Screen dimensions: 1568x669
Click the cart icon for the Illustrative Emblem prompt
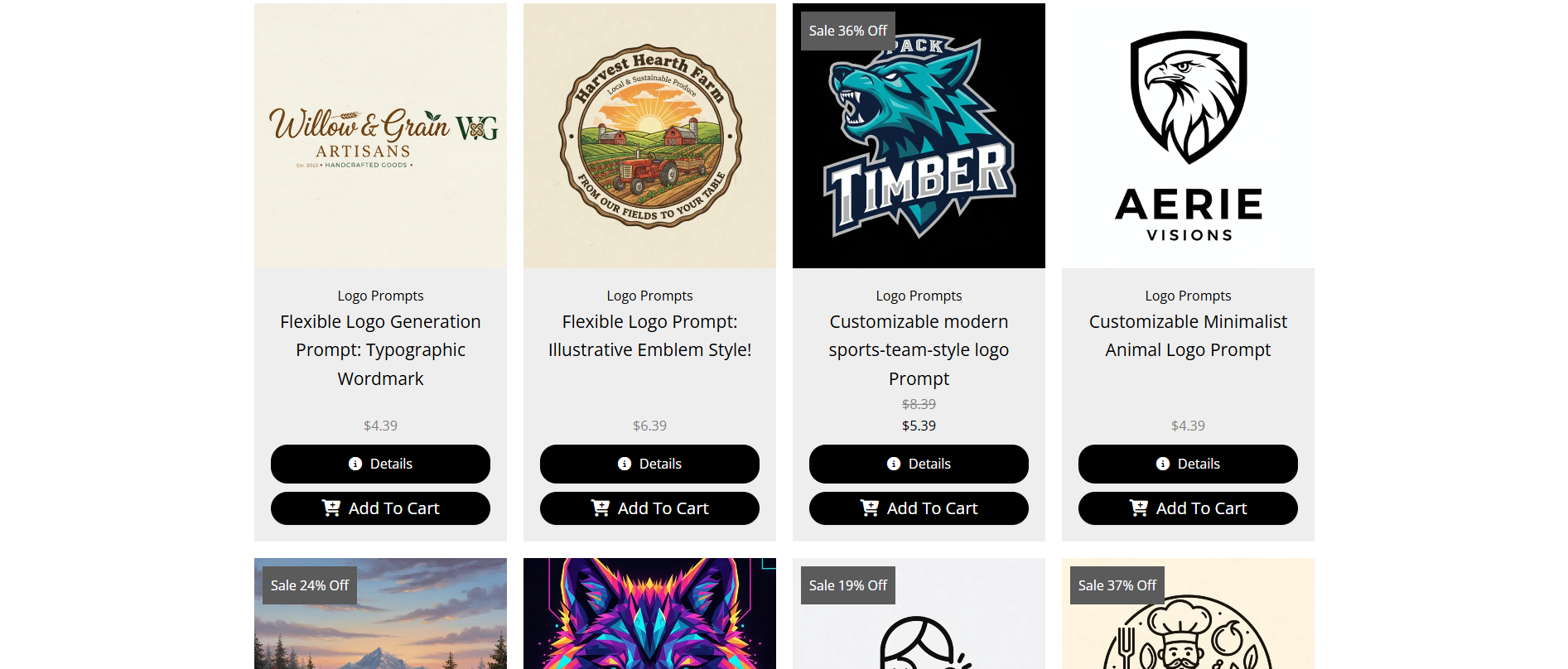[x=600, y=508]
